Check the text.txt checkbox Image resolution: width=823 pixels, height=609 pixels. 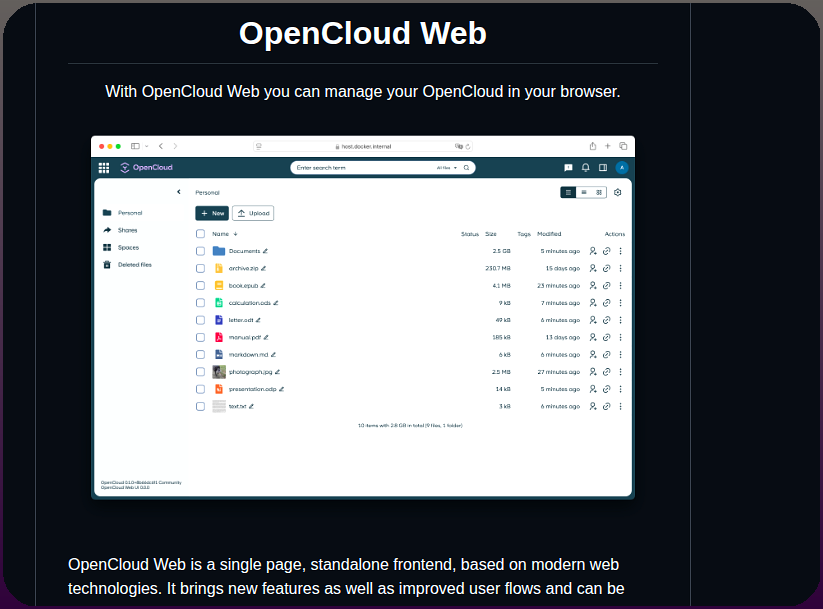201,406
